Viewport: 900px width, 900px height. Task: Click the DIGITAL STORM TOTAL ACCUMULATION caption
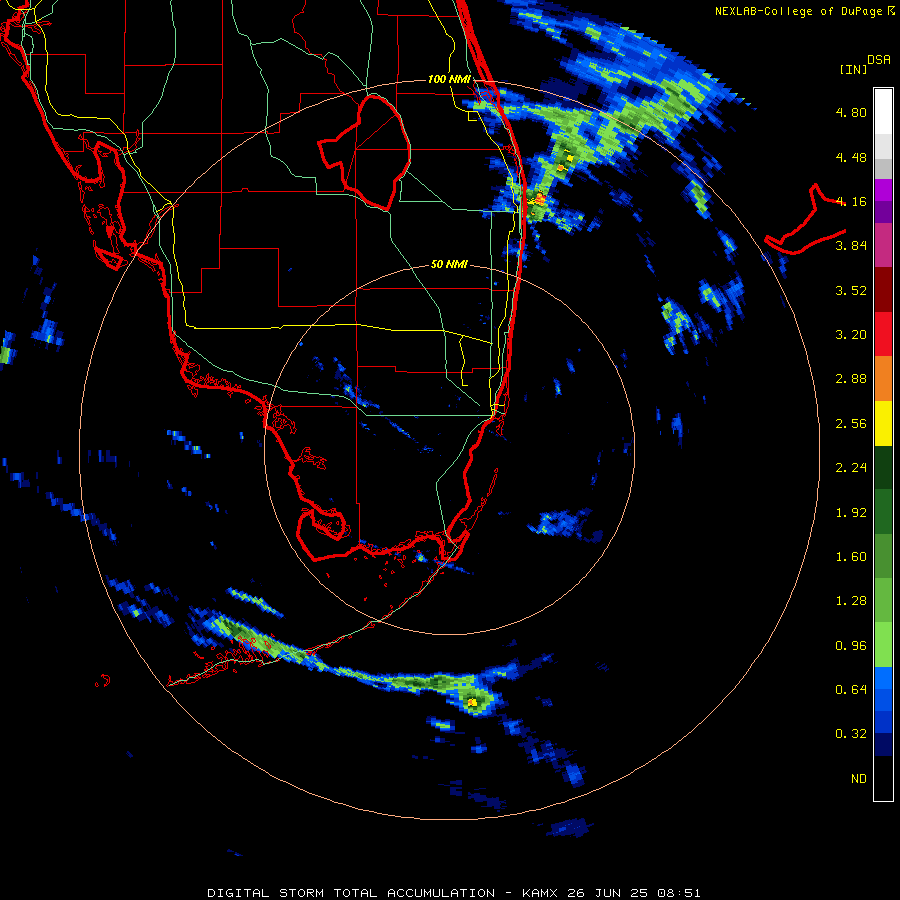(351, 893)
